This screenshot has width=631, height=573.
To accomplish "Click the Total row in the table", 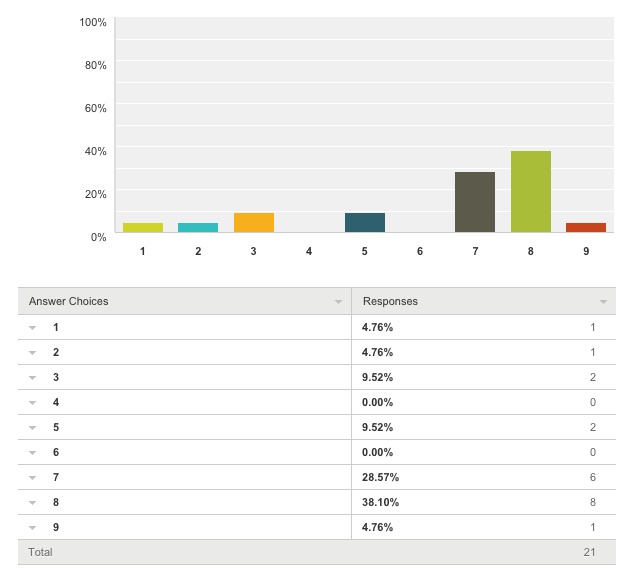I will [x=316, y=552].
